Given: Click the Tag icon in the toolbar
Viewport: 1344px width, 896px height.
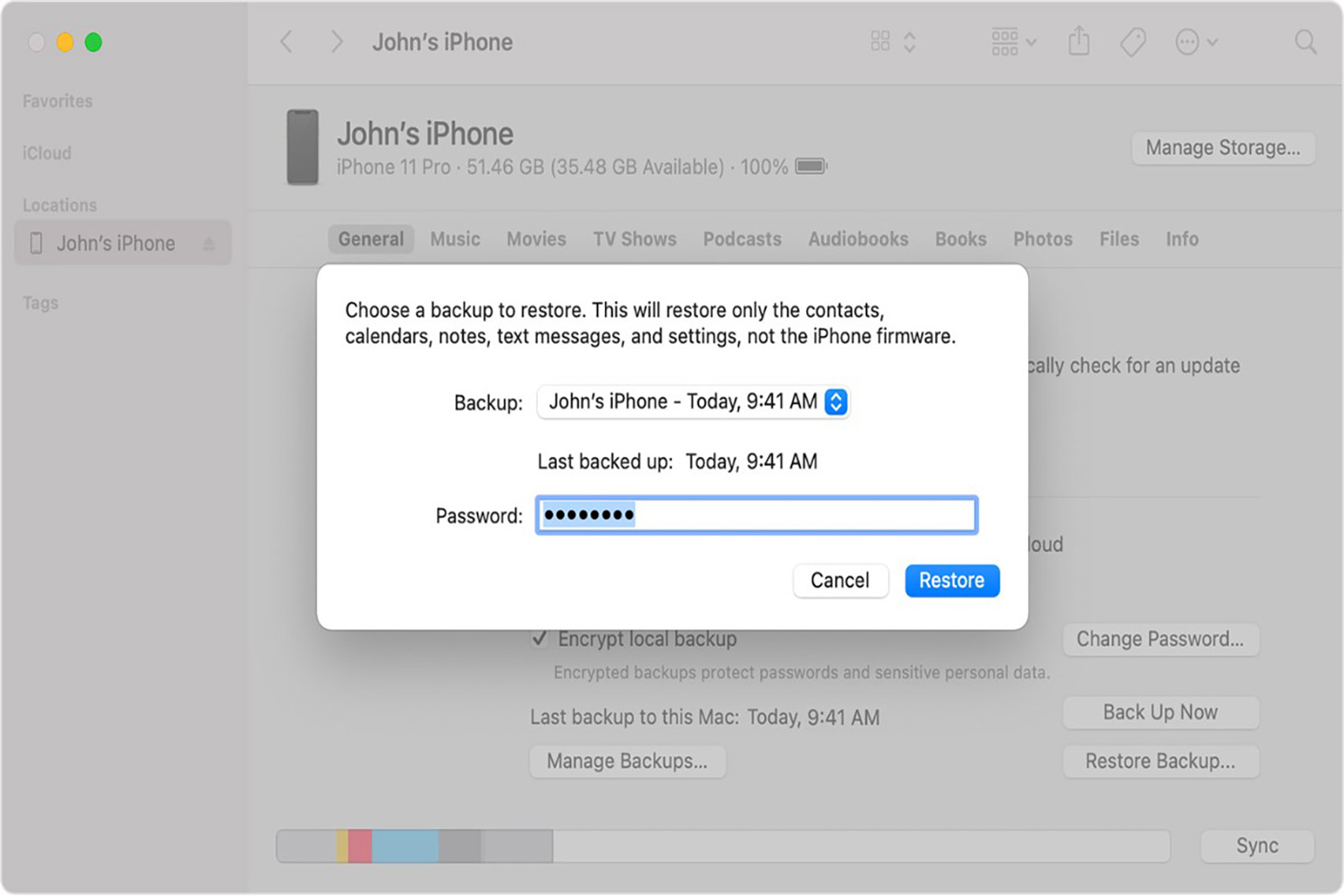Looking at the screenshot, I should pyautogui.click(x=1131, y=40).
